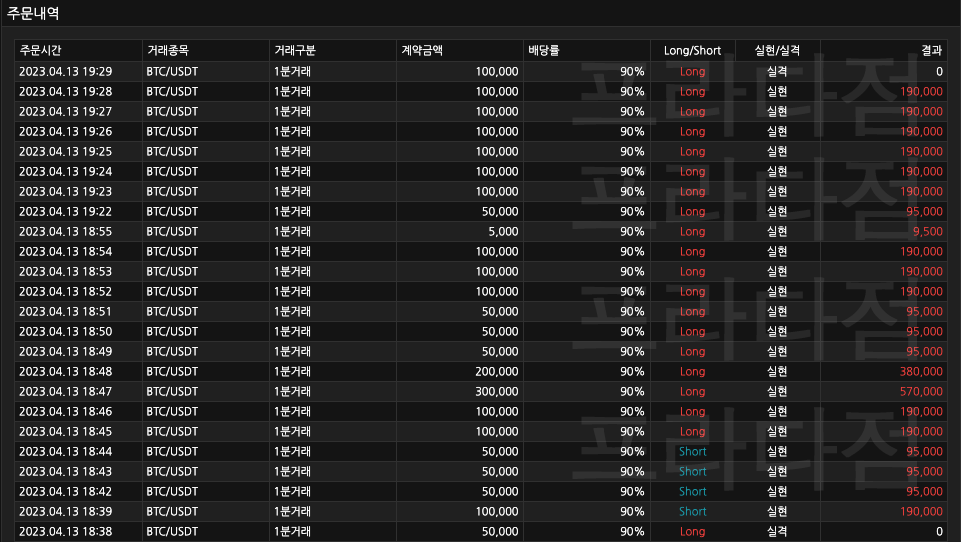The width and height of the screenshot is (961, 542).
Task: Click Short in the 18:42 row
Action: (693, 492)
